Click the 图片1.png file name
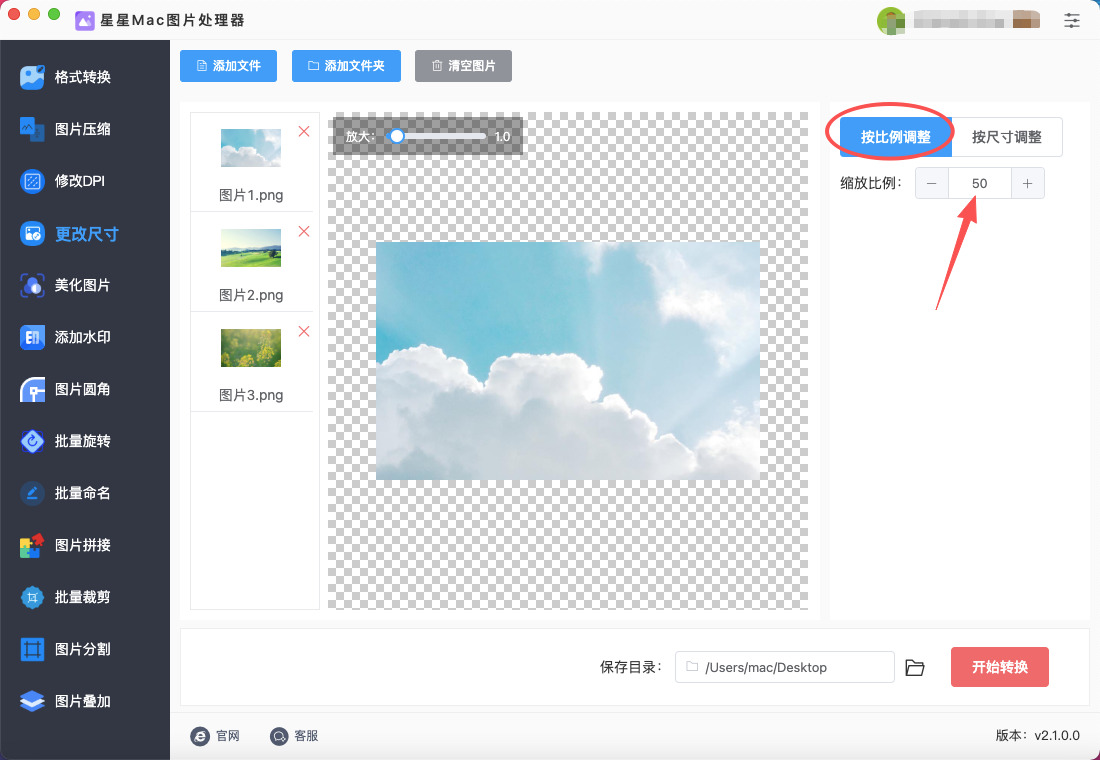1100x760 pixels. click(x=251, y=195)
